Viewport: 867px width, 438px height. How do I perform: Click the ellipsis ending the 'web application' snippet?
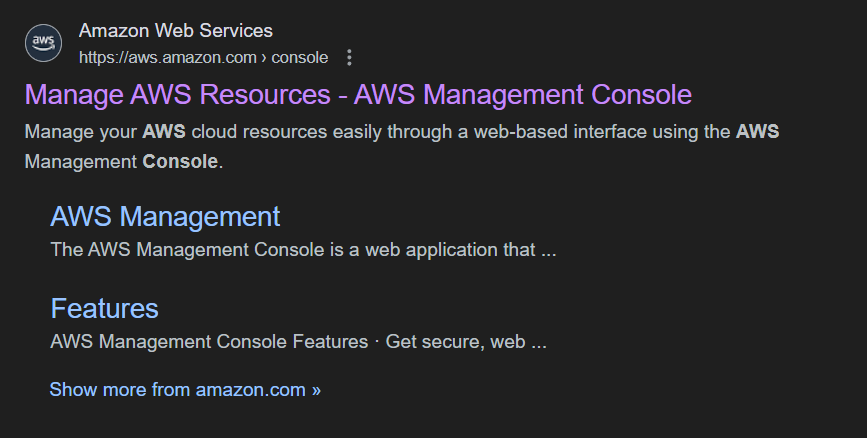pos(548,250)
